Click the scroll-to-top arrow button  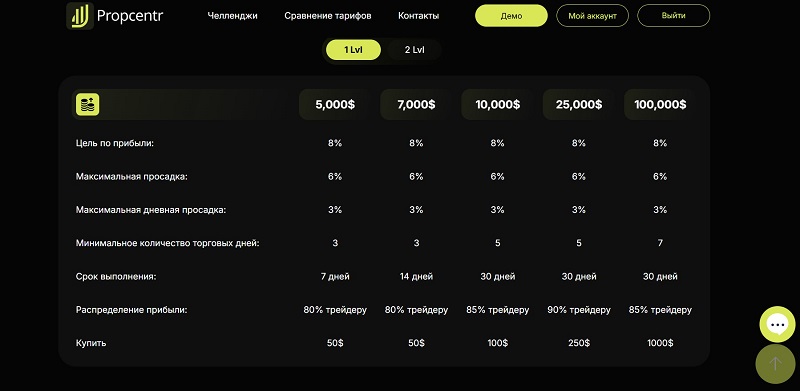click(776, 364)
